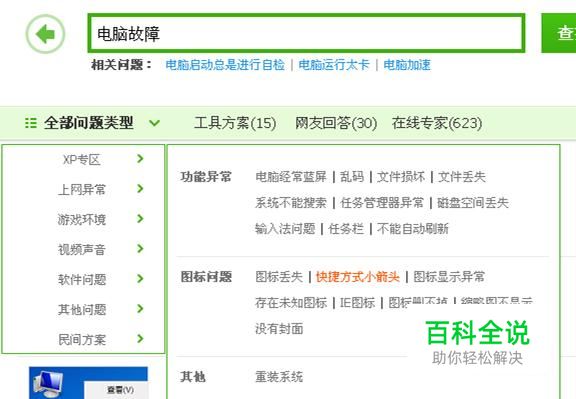Open the 任务管理器异常 problem link
Screen dimensions: 576x399
(x=382, y=203)
